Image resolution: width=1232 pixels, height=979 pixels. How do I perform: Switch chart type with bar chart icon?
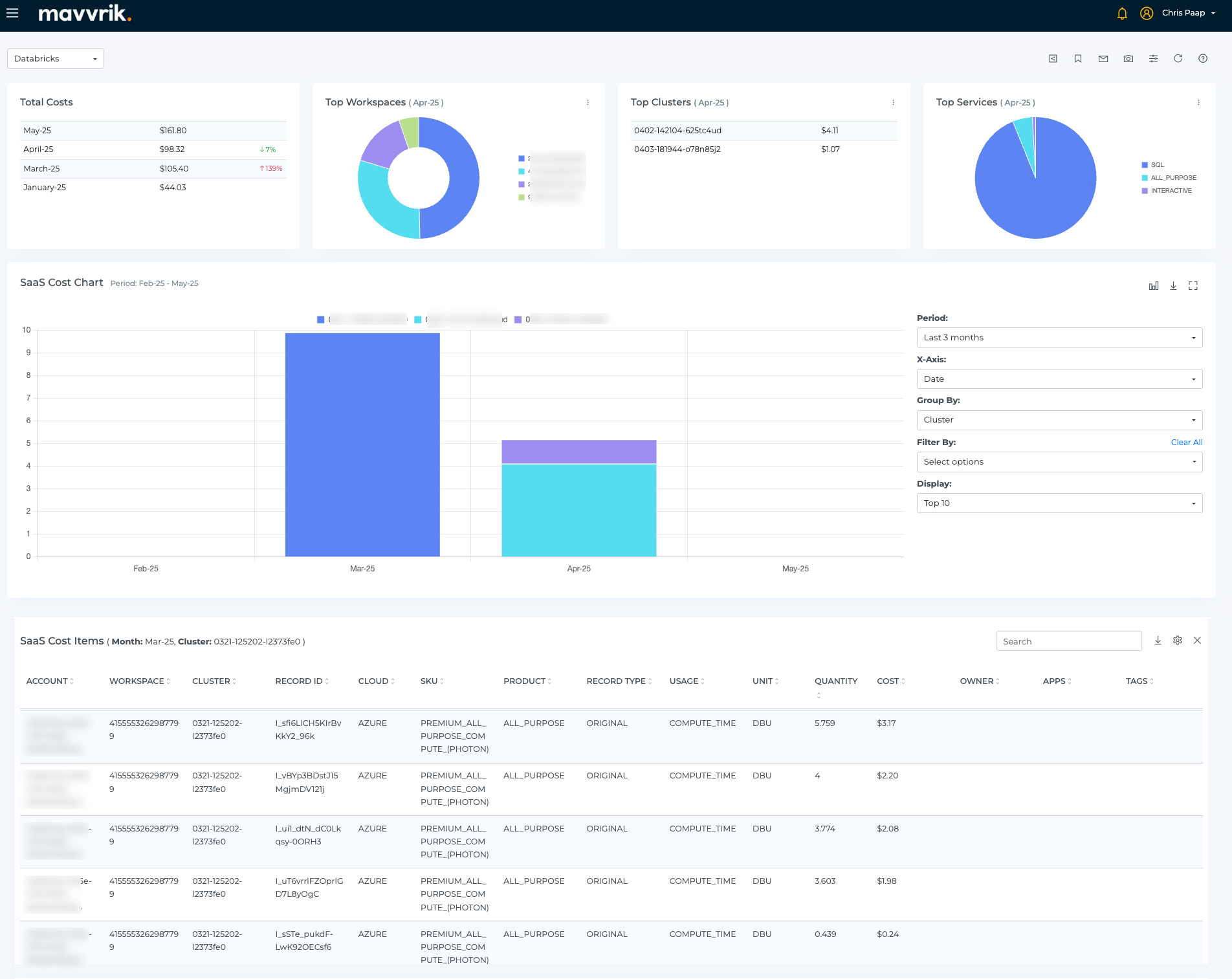click(1154, 286)
